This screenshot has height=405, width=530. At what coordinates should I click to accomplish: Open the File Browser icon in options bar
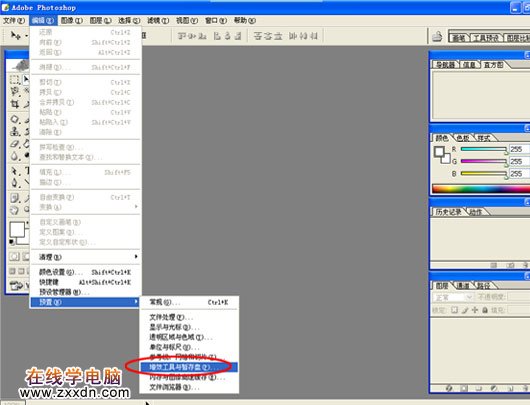(x=437, y=36)
